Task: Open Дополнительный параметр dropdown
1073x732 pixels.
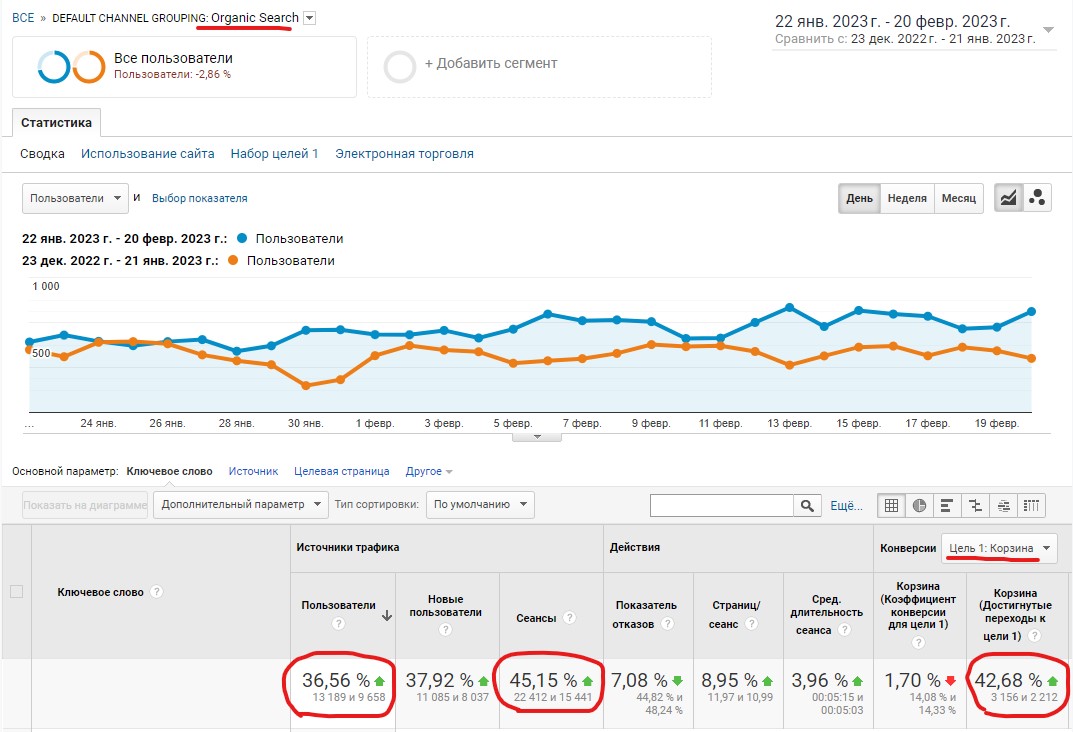Action: click(241, 505)
